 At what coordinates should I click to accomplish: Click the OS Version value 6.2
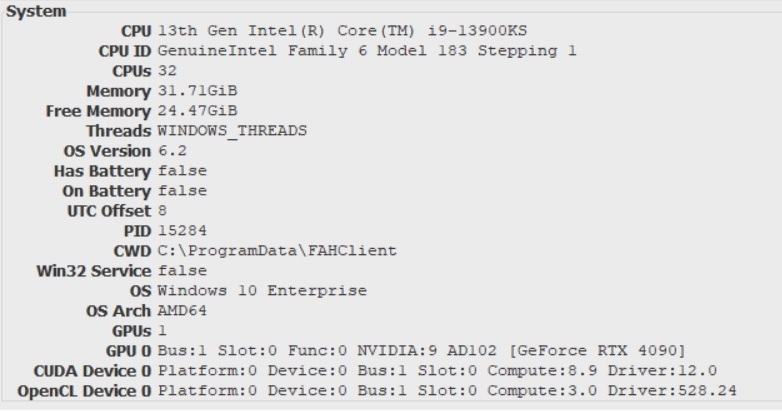pyautogui.click(x=172, y=151)
